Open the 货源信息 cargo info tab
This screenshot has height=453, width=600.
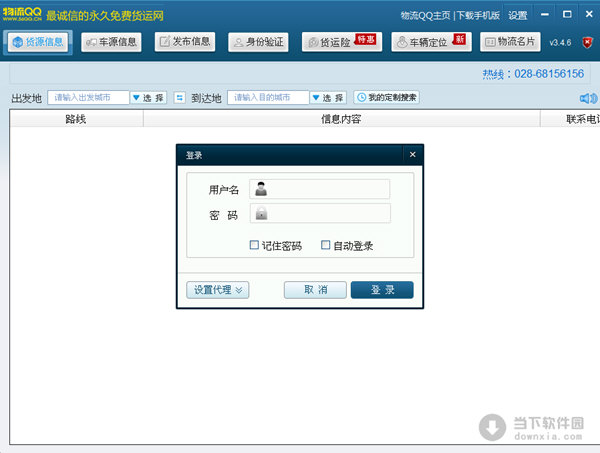(x=39, y=42)
